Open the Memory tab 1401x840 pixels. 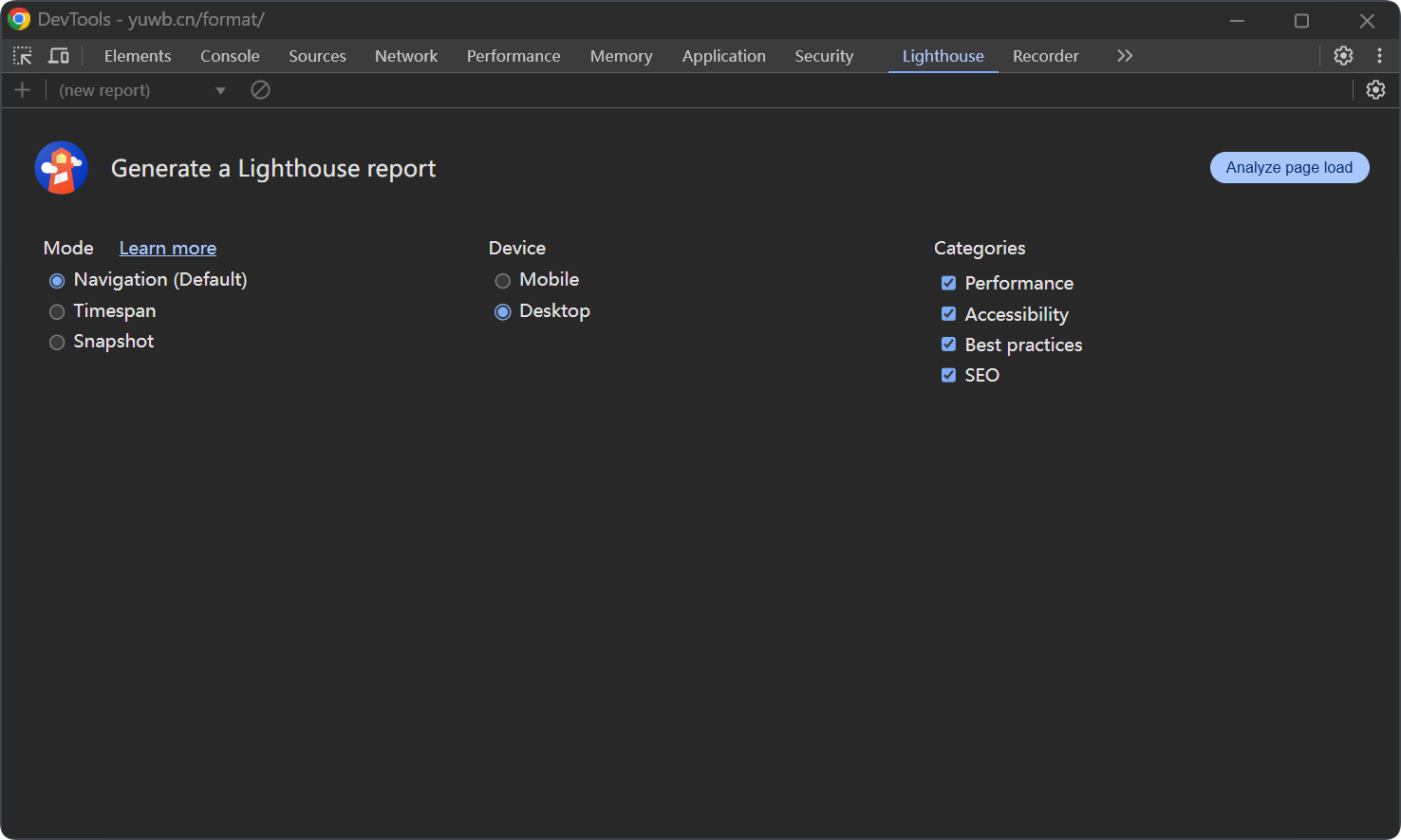pos(621,56)
